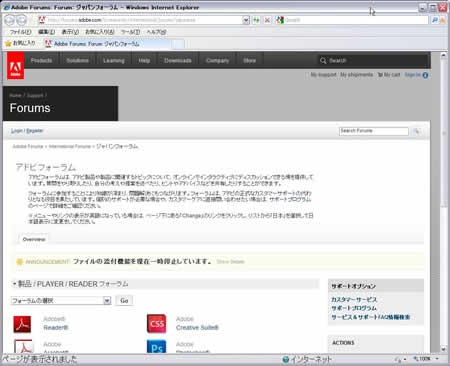The height and width of the screenshot is (366, 450).
Task: Click the red Adobe logo
Action: (x=15, y=66)
